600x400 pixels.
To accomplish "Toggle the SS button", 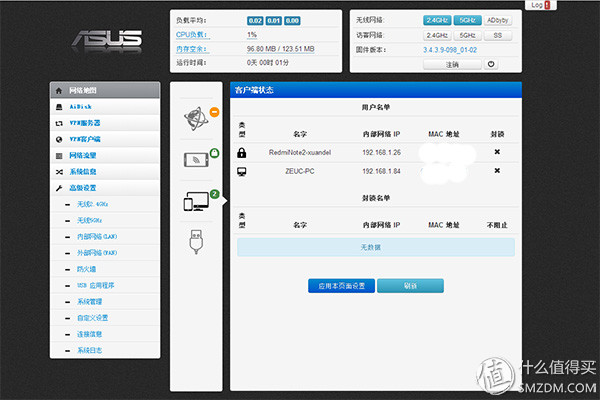I will 497,36.
